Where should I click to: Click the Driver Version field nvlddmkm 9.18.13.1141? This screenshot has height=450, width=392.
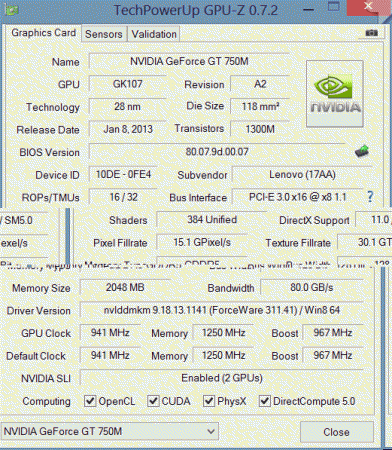(x=222, y=310)
